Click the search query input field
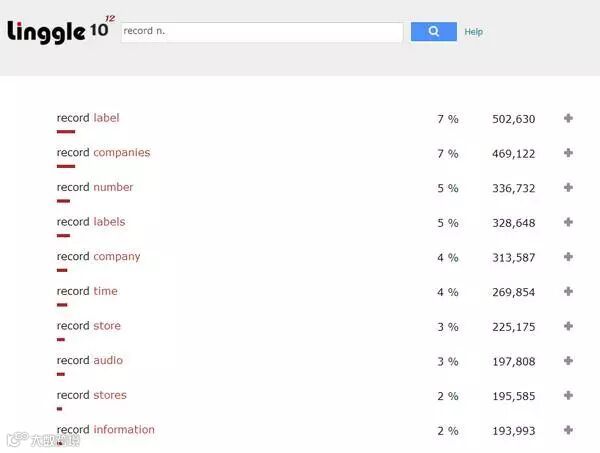This screenshot has height=453, width=600. (x=261, y=32)
